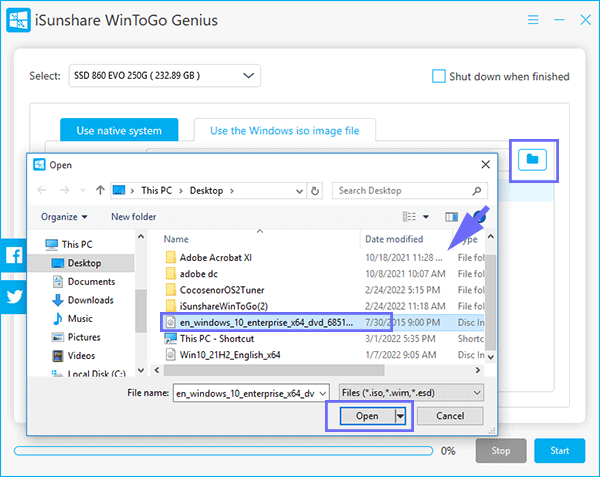Enable Shut down when finished checkbox
Image resolution: width=600 pixels, height=477 pixels.
tap(439, 76)
